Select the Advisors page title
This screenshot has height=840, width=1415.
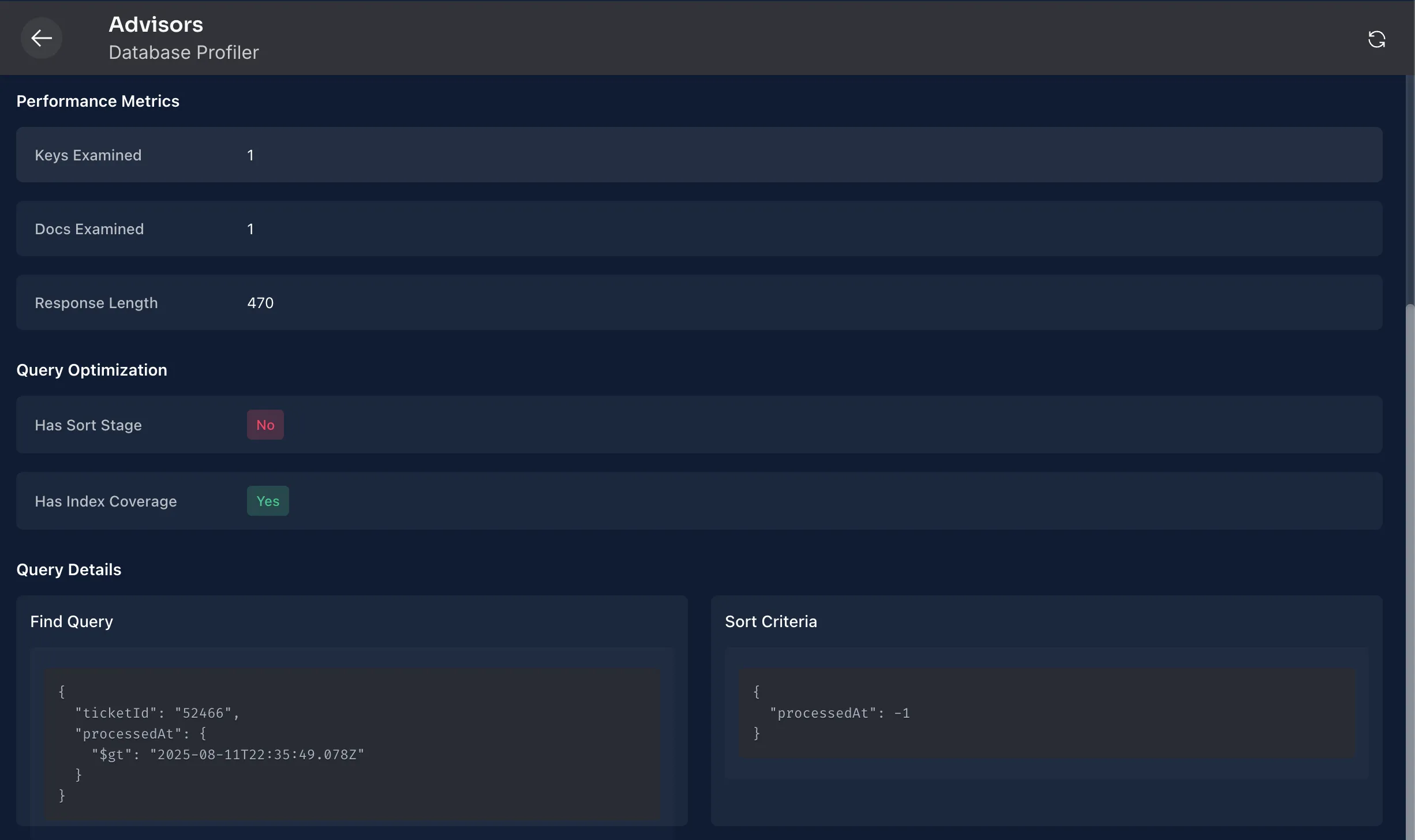coord(156,24)
